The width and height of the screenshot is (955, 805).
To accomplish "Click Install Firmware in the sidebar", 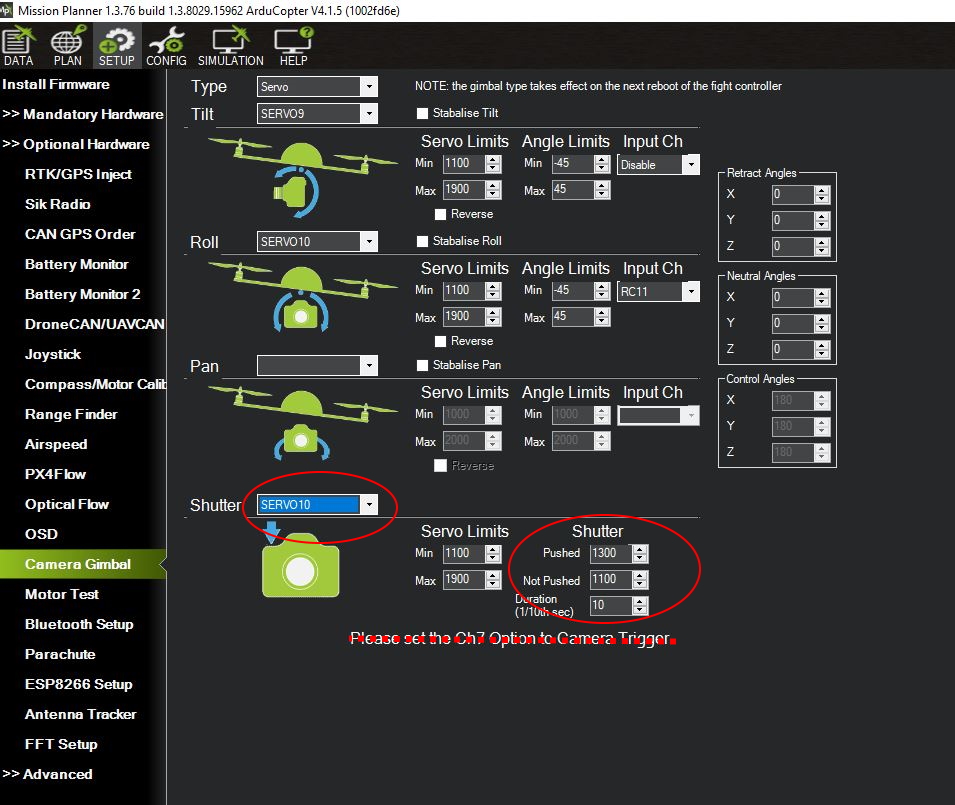I will pyautogui.click(x=56, y=84).
